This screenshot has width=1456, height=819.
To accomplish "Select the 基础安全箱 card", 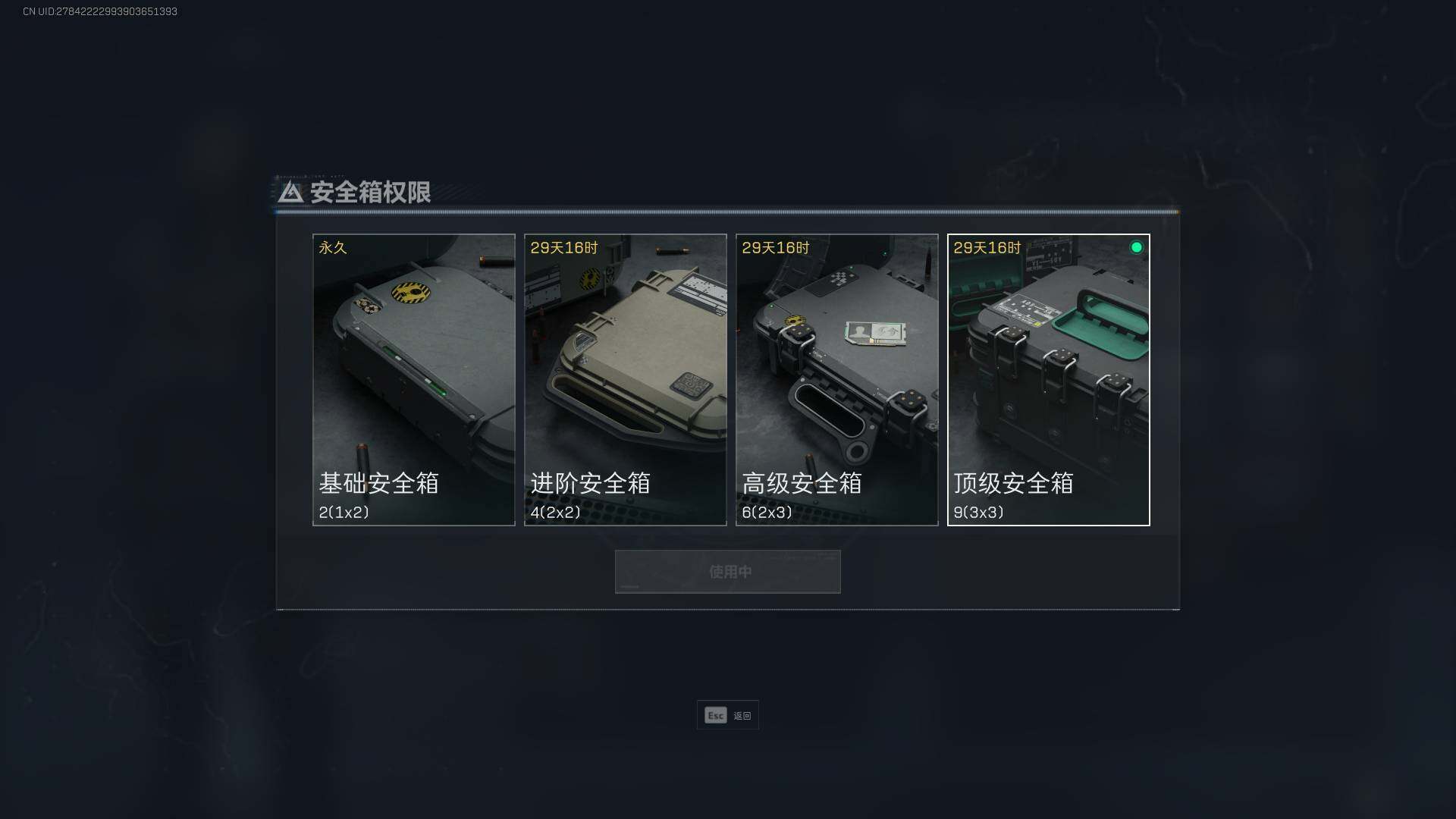I will pyautogui.click(x=414, y=380).
